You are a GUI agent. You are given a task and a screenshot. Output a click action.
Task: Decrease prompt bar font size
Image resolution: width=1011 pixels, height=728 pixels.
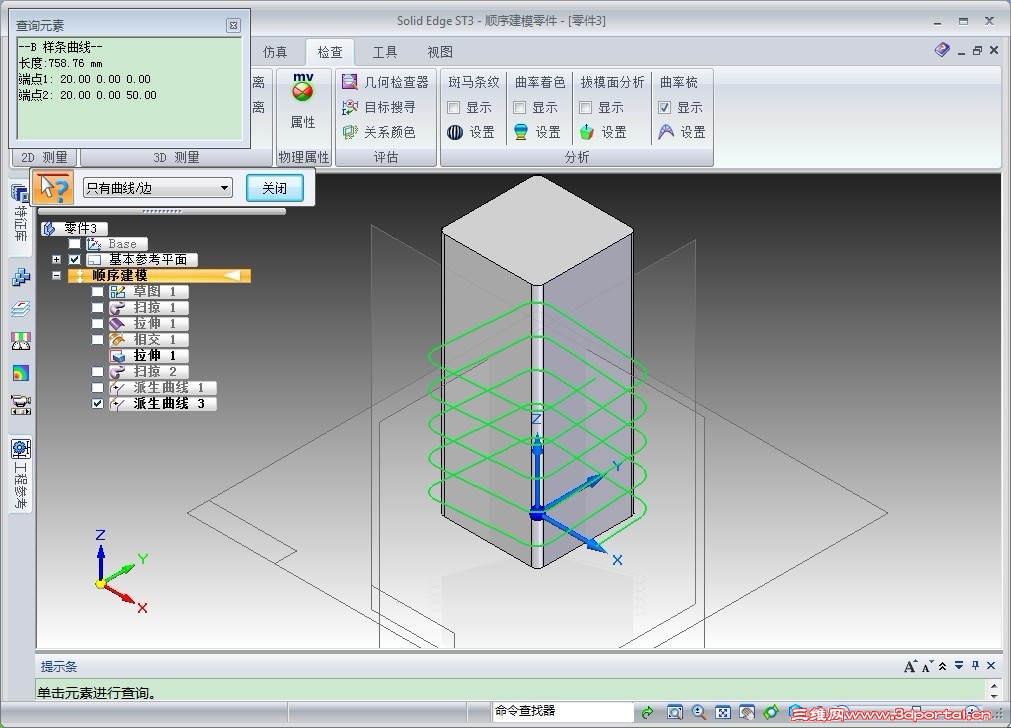tap(927, 666)
